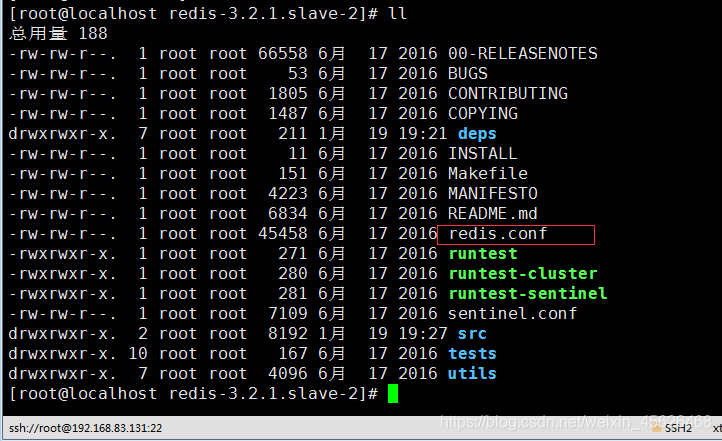Select the runtest-cluster executable name

[x=523, y=274]
